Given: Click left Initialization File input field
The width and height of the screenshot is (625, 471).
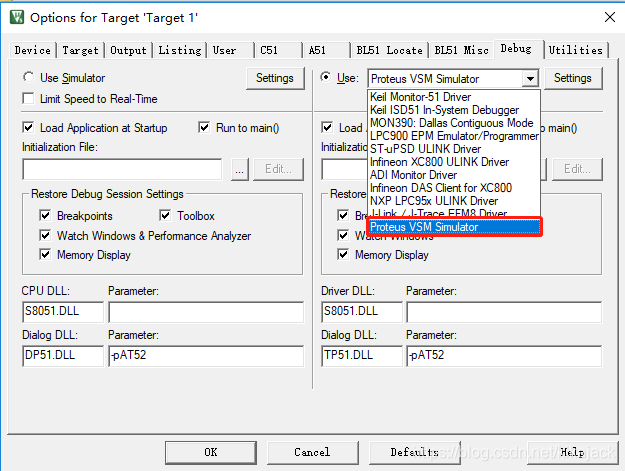Looking at the screenshot, I should pos(122,169).
